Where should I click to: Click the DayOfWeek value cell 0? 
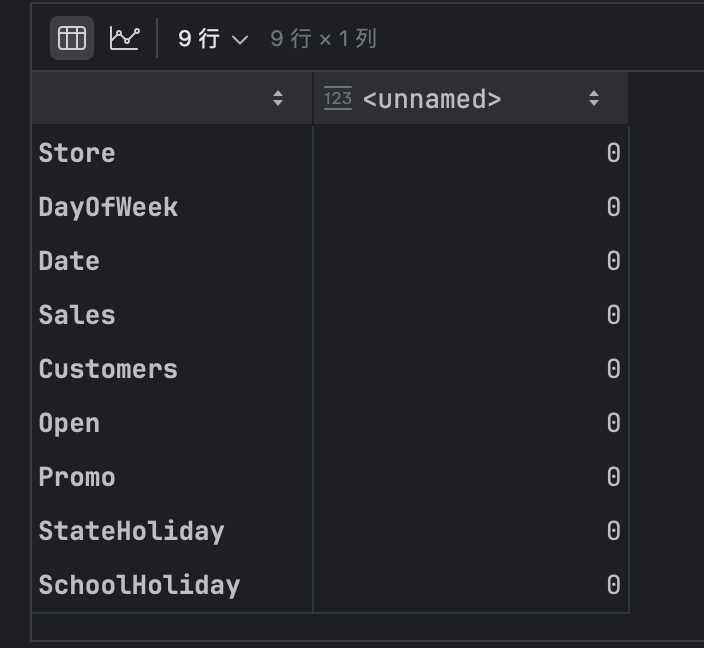tap(471, 207)
